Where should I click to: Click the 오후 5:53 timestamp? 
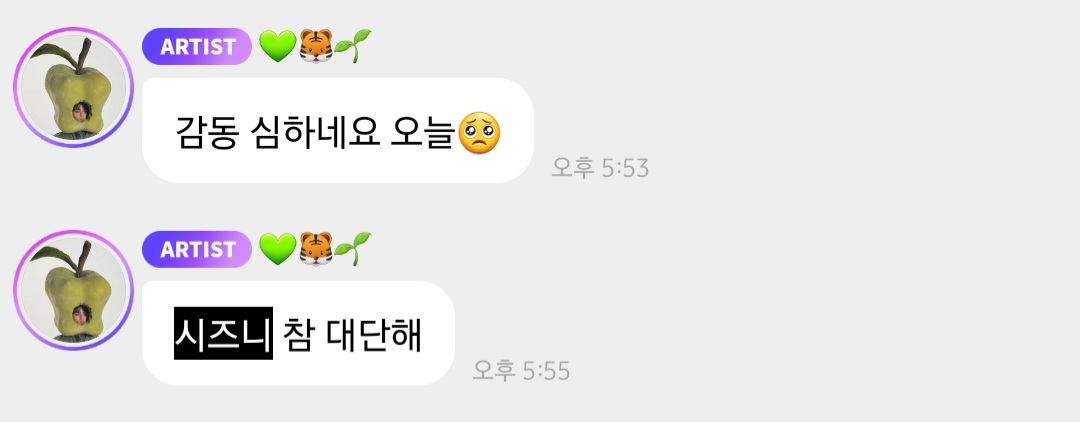[x=600, y=168]
